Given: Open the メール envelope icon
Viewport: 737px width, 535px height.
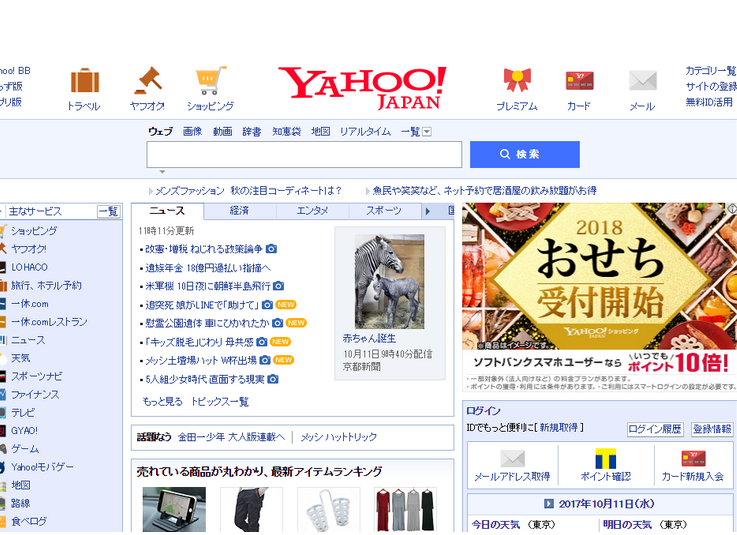Looking at the screenshot, I should (643, 80).
